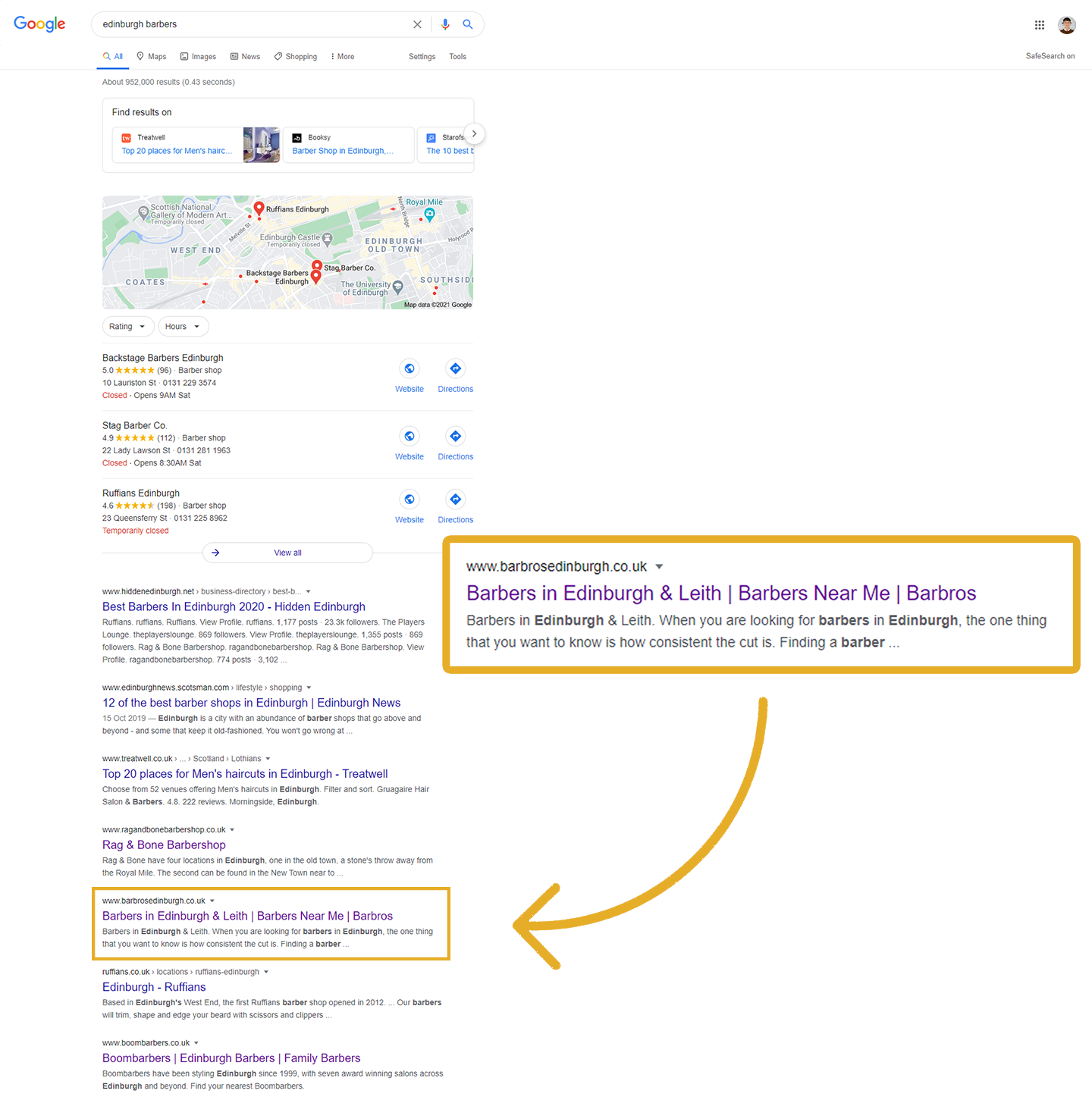Open Ruffians Edinburgh listing title
The image size is (1092, 1103).
141,493
